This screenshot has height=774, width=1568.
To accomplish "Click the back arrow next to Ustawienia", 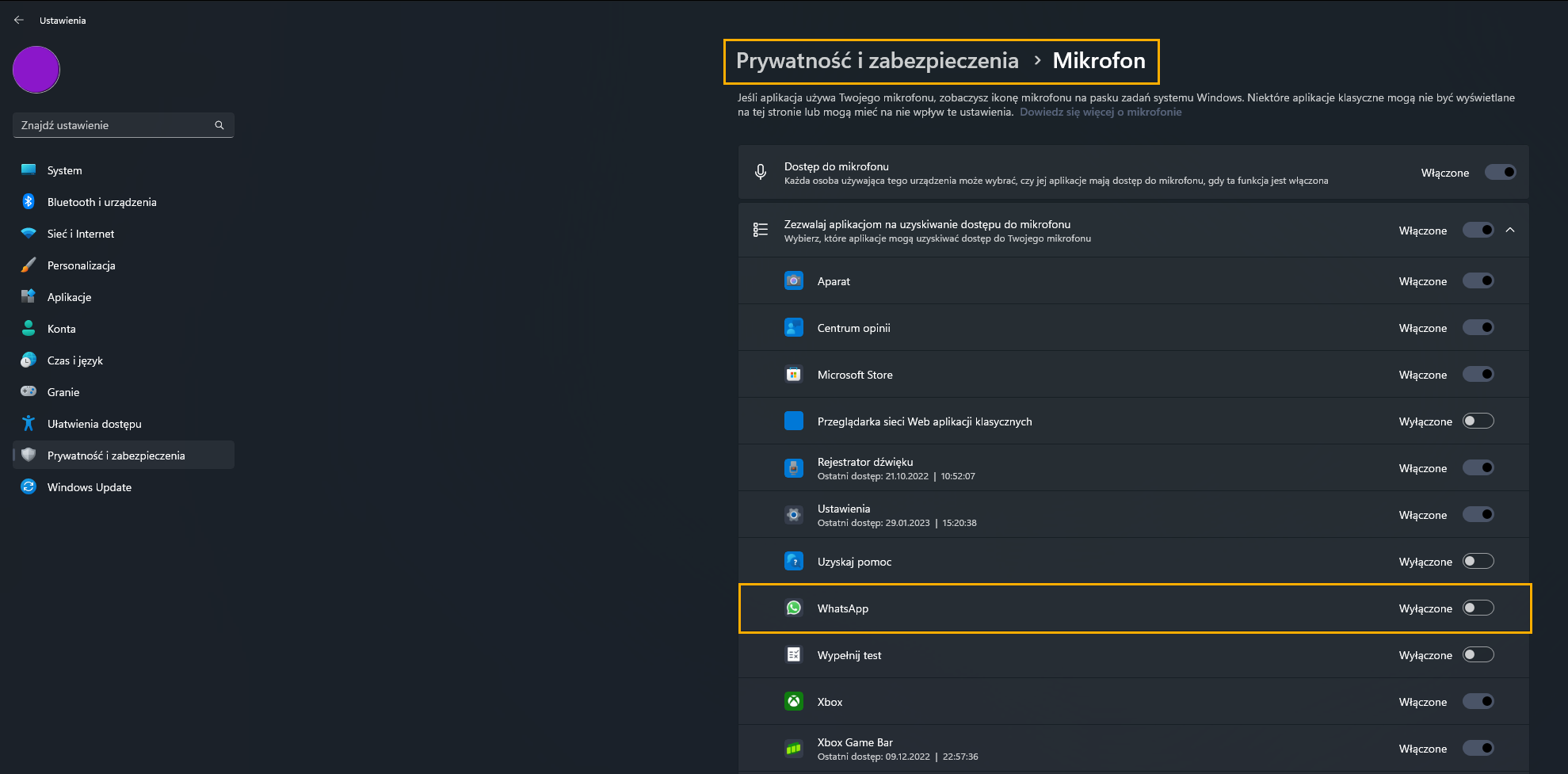I will [19, 20].
